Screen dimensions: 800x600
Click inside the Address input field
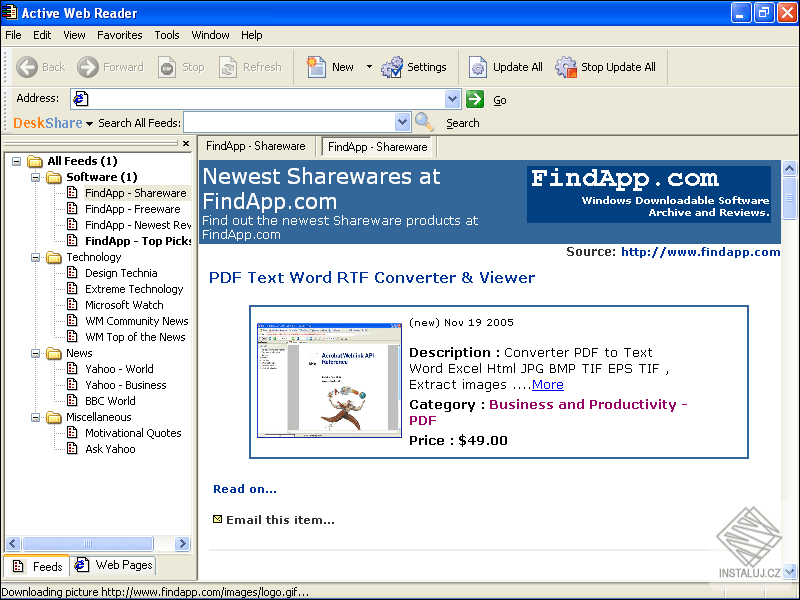(x=266, y=99)
